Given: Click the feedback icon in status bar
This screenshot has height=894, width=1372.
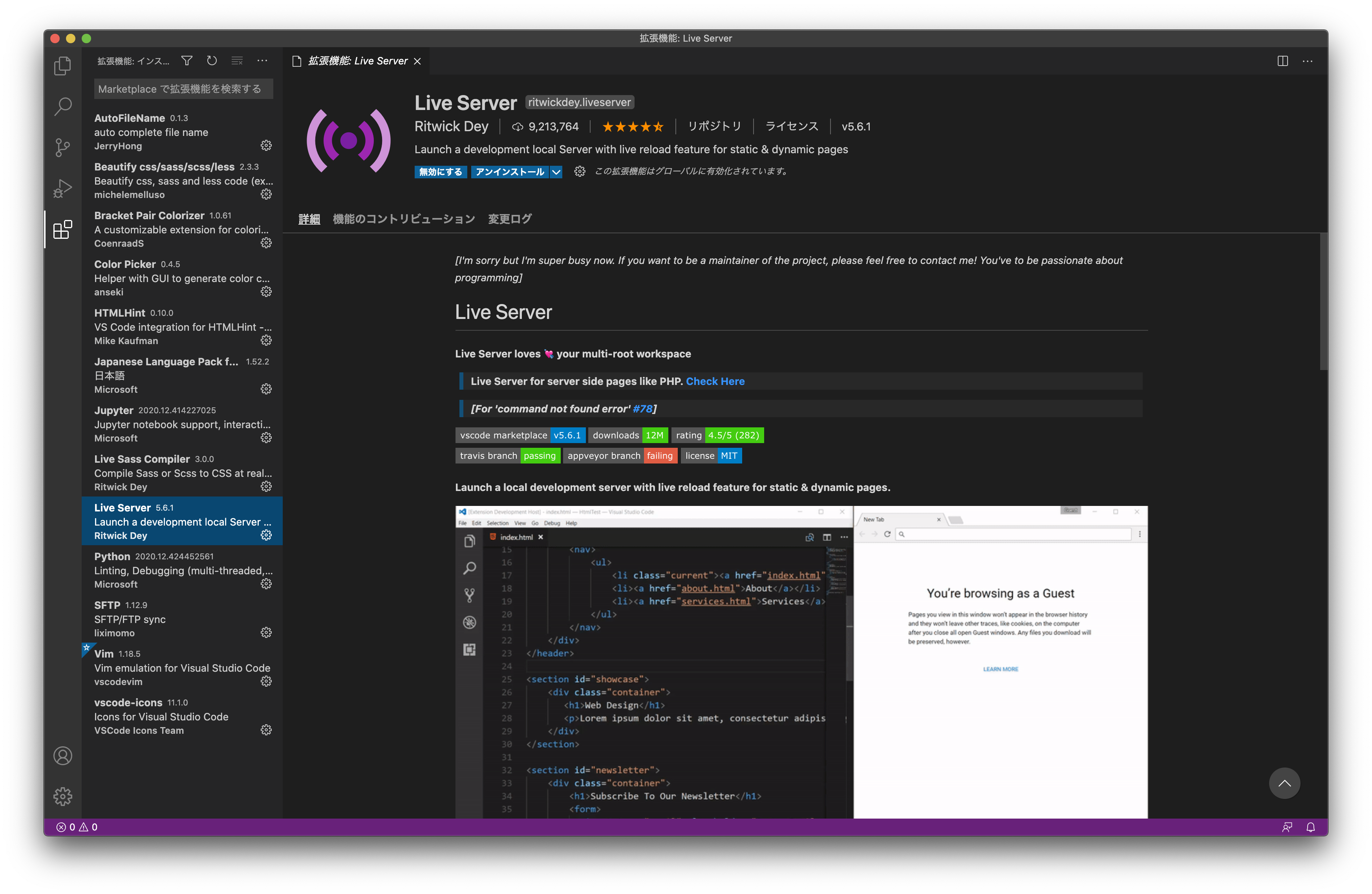Looking at the screenshot, I should click(1287, 827).
